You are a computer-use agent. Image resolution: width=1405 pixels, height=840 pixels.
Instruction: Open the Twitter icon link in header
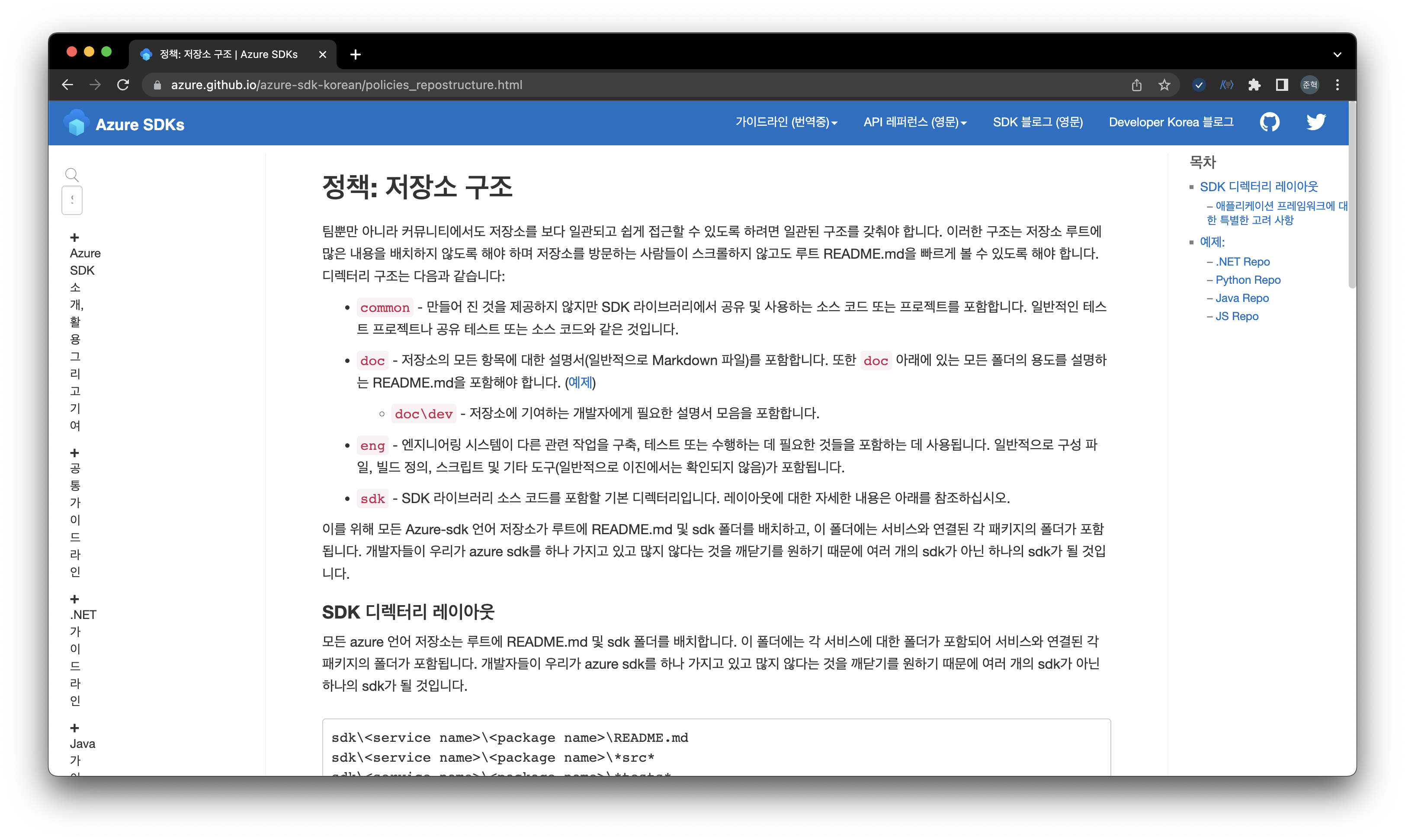pos(1316,122)
